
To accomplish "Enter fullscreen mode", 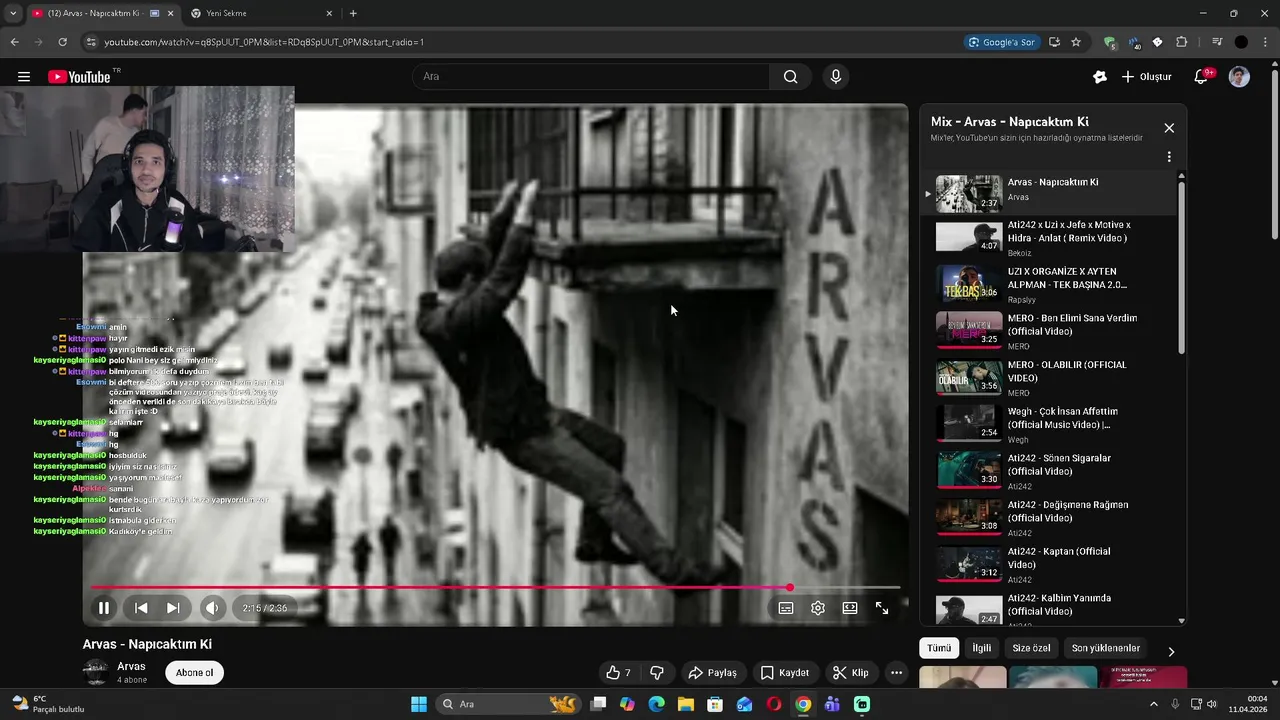I will (x=882, y=608).
